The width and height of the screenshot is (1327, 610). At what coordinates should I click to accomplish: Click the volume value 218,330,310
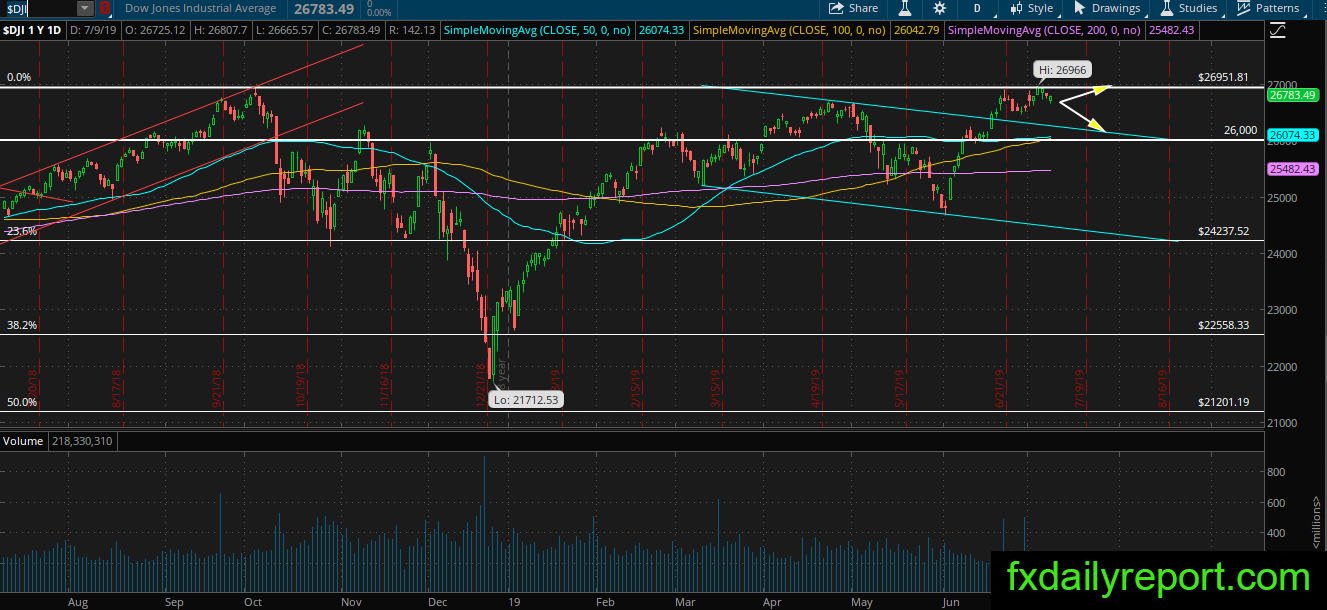point(83,440)
